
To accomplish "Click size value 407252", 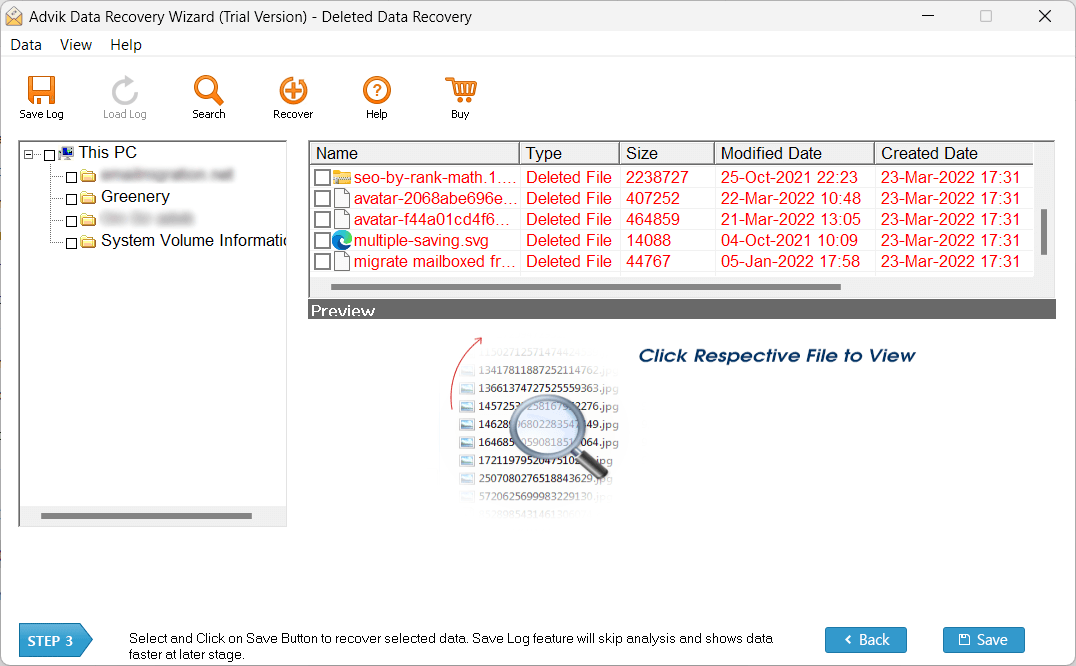I will click(653, 199).
